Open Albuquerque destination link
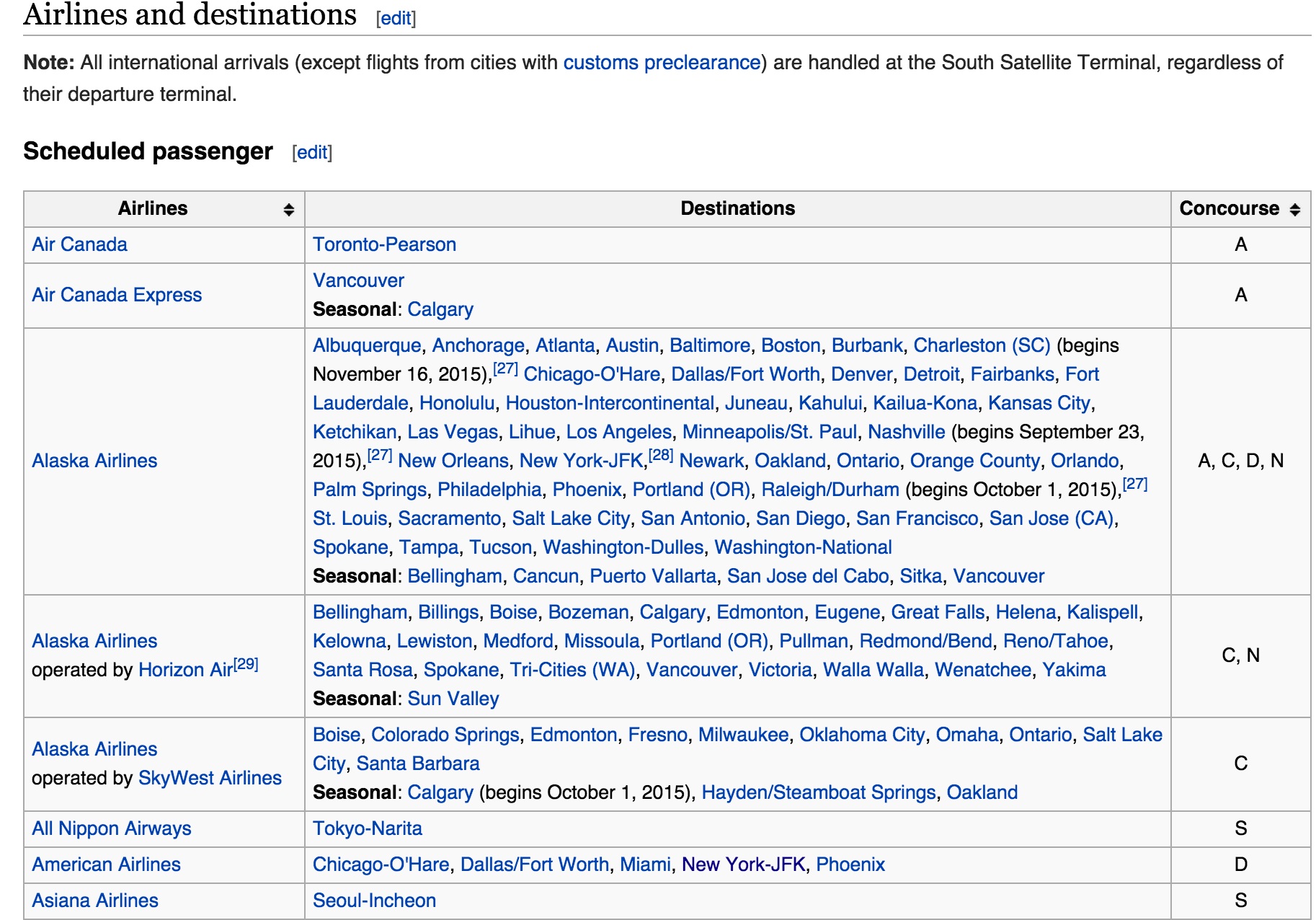This screenshot has width=1316, height=920. (x=367, y=345)
